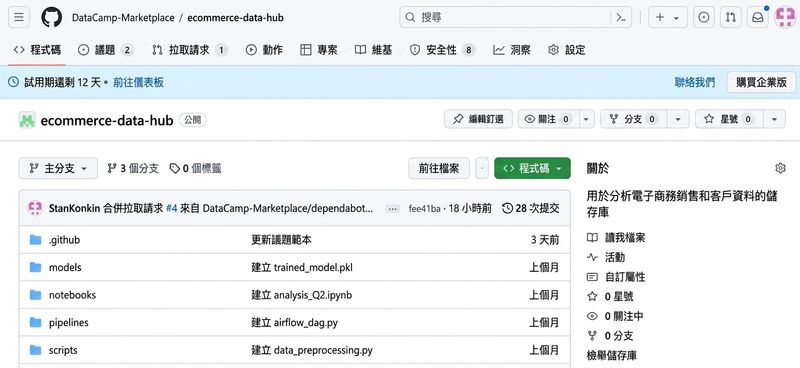Toggle the 關注 watch button

548,119
